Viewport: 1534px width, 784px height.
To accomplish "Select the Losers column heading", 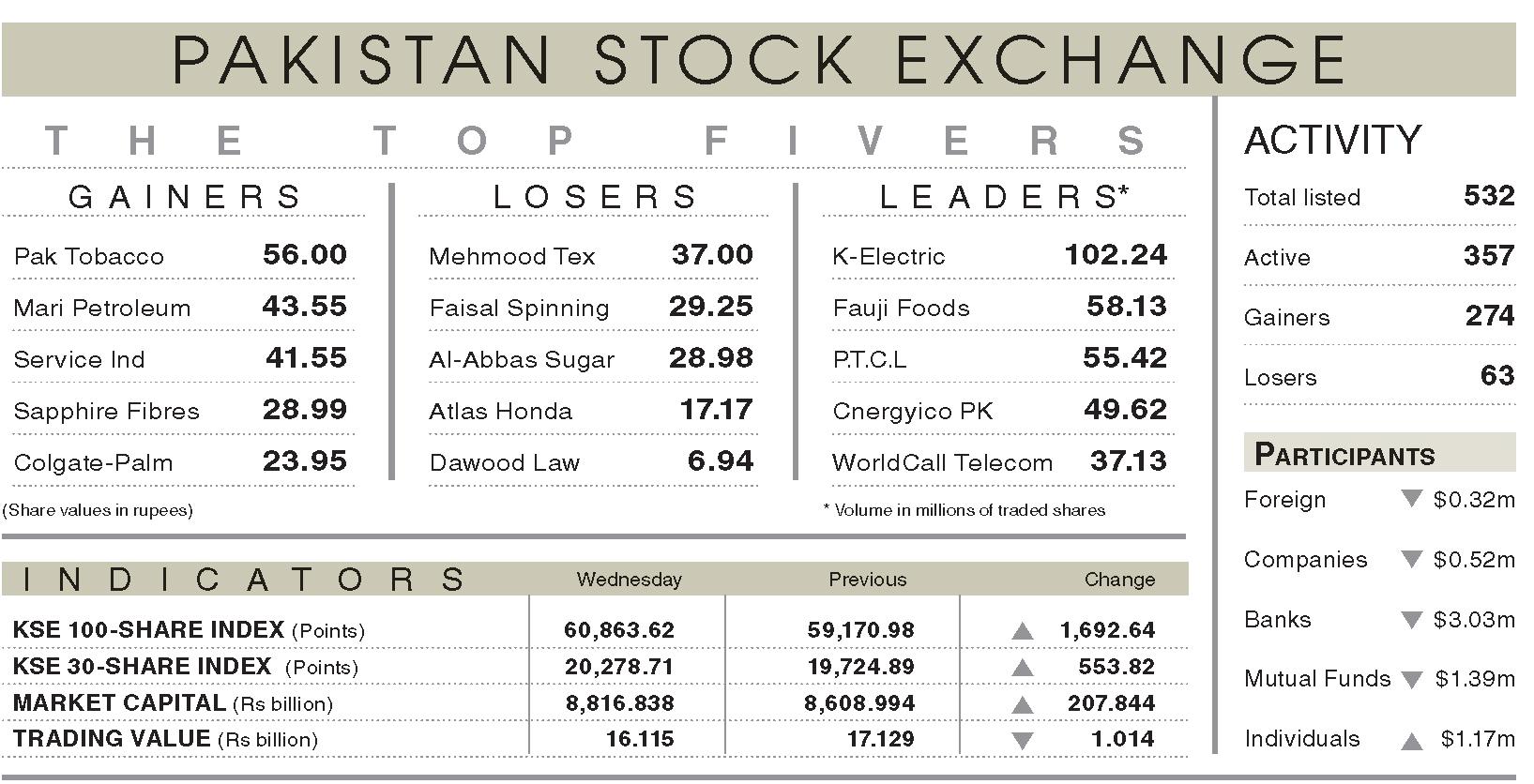I will pos(595,197).
